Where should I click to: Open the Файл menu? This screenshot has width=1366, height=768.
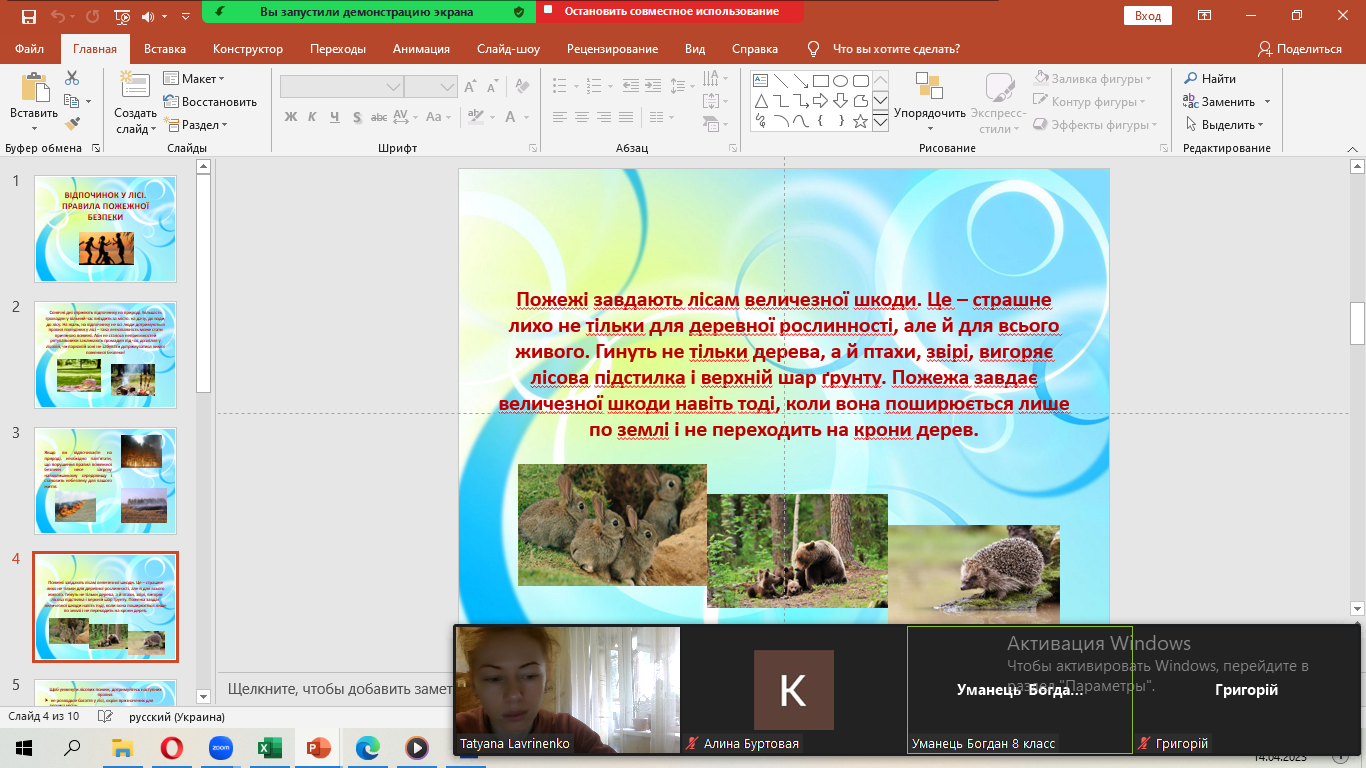pyautogui.click(x=30, y=49)
